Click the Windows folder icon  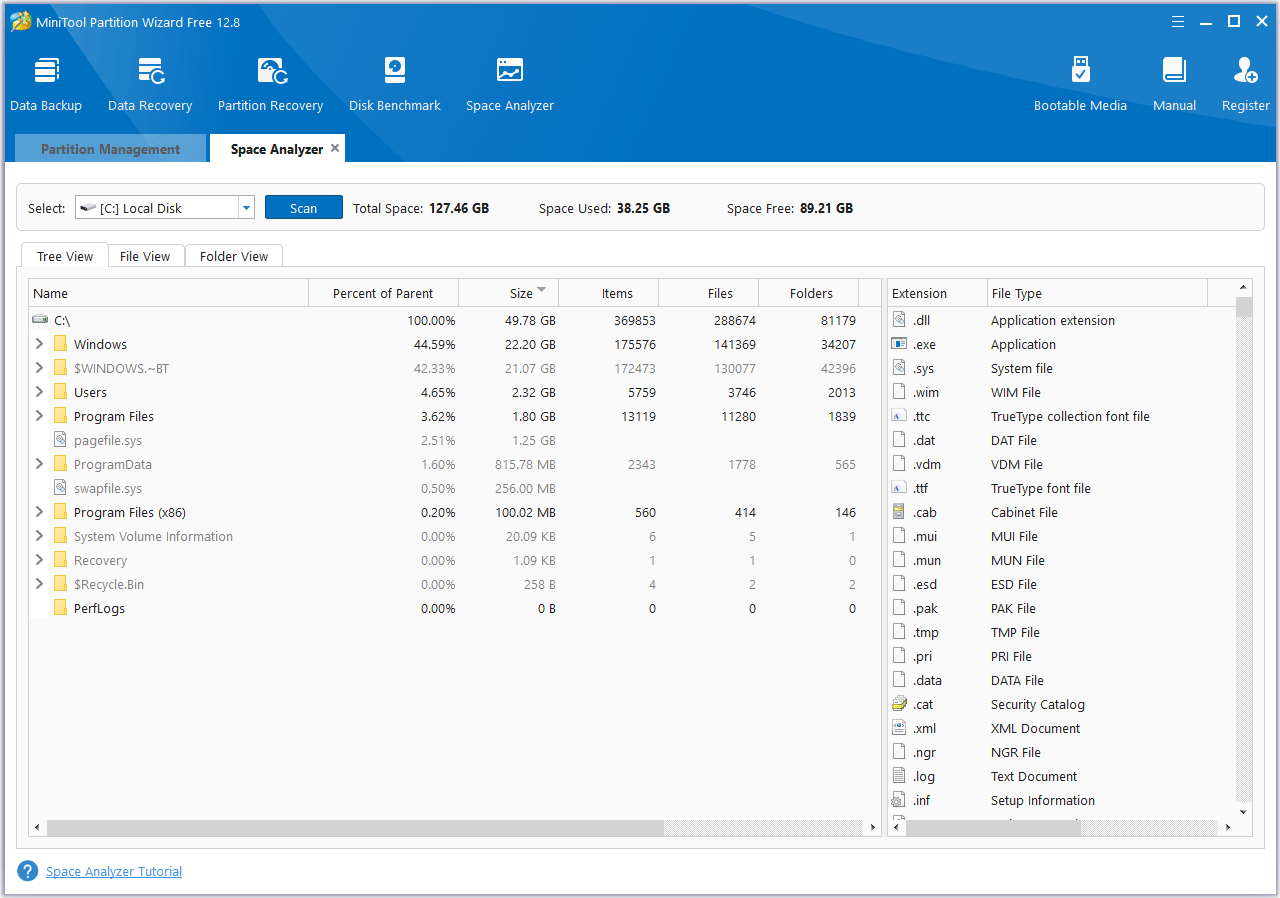coord(60,344)
